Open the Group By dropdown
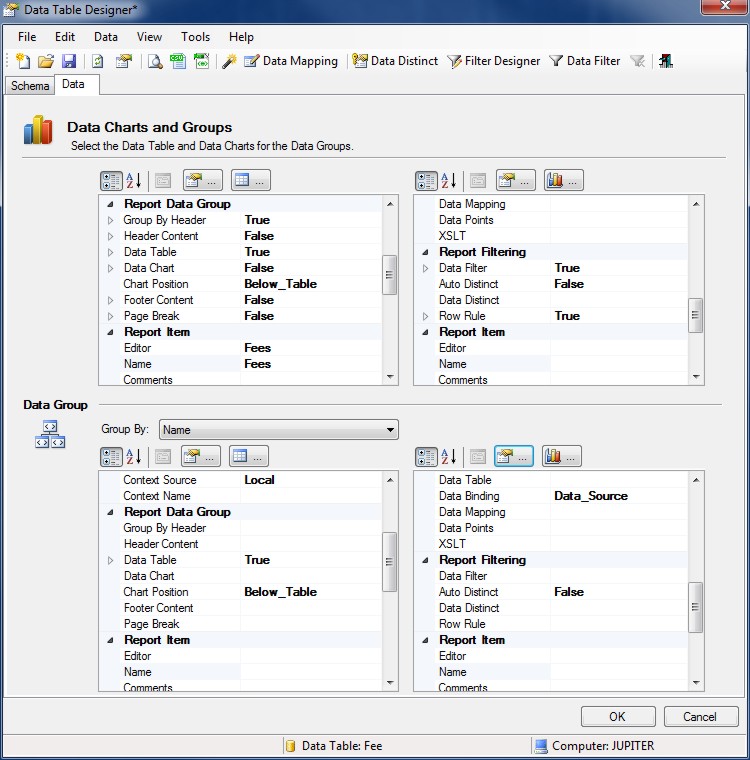 click(x=390, y=430)
